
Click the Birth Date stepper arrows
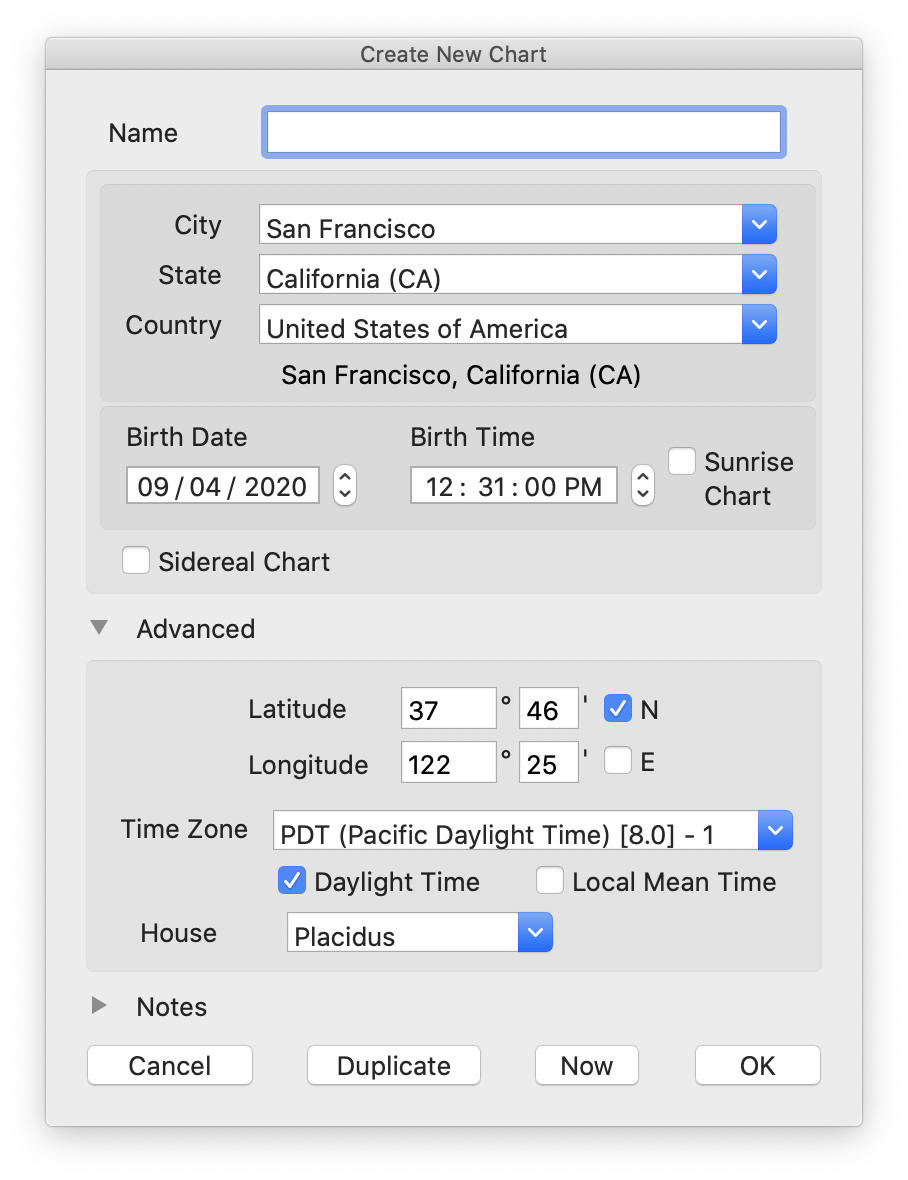coord(345,486)
